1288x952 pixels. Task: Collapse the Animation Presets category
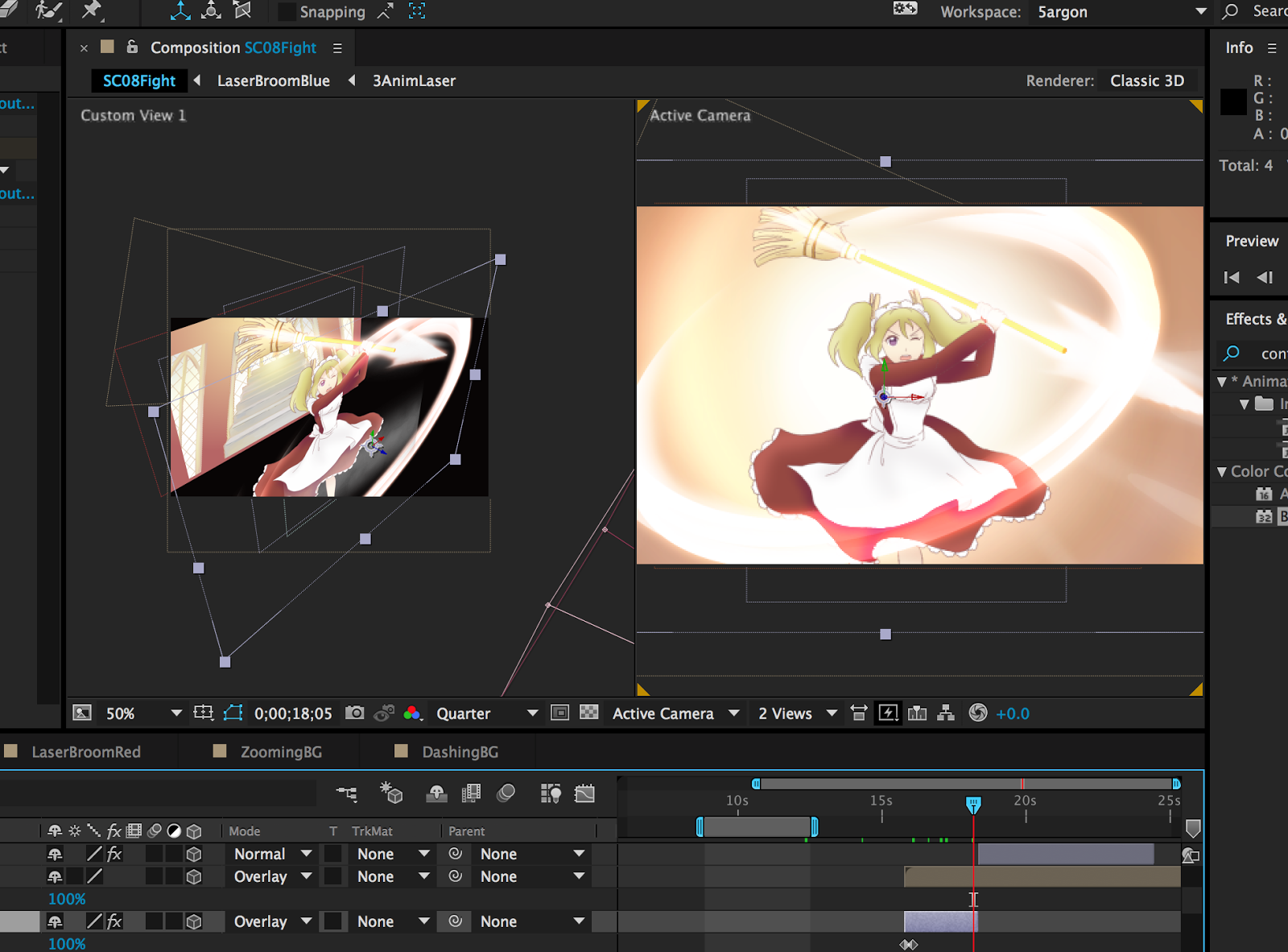(1222, 382)
